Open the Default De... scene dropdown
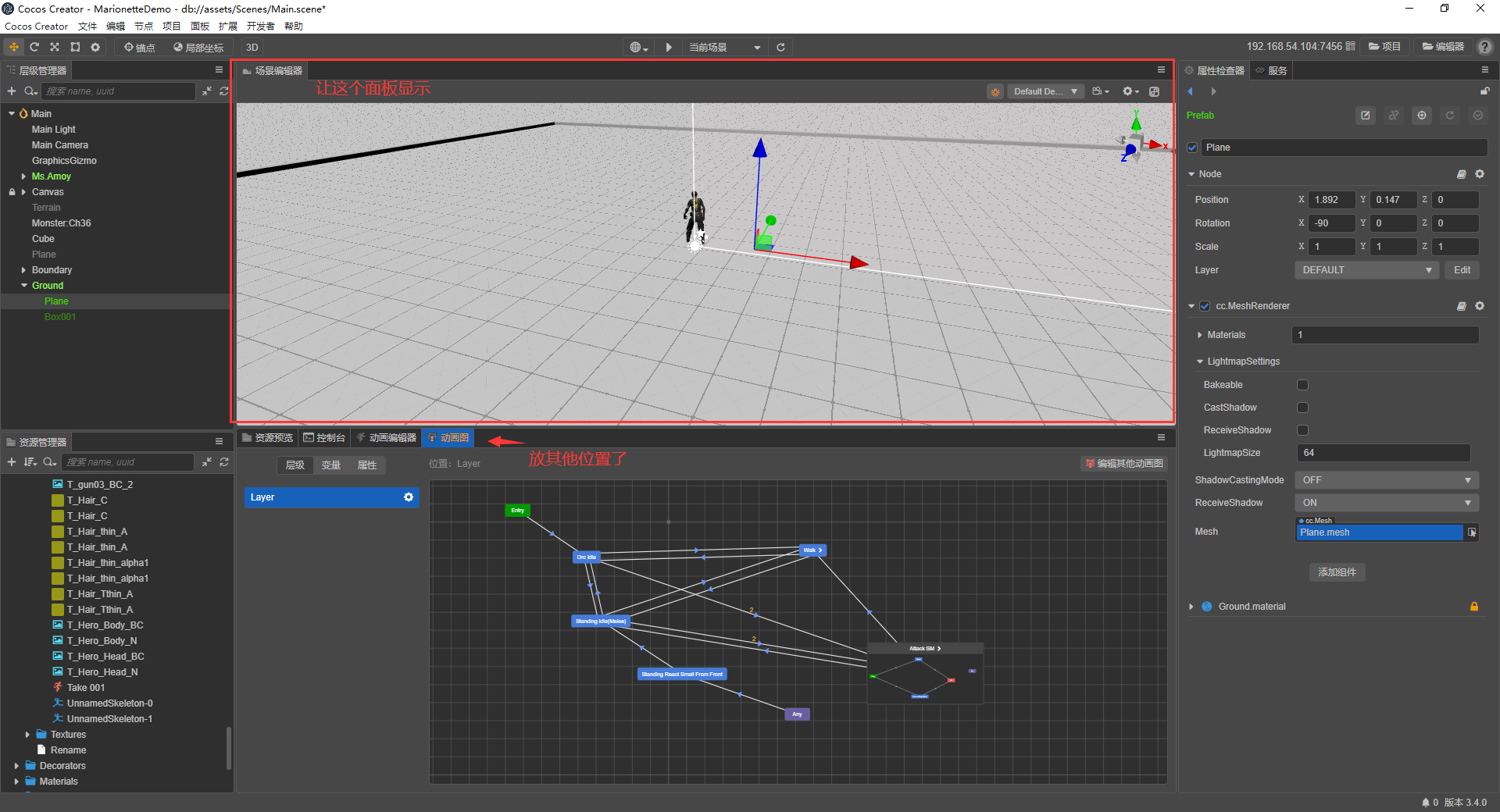Screen dimensions: 1500x812 pos(1045,91)
